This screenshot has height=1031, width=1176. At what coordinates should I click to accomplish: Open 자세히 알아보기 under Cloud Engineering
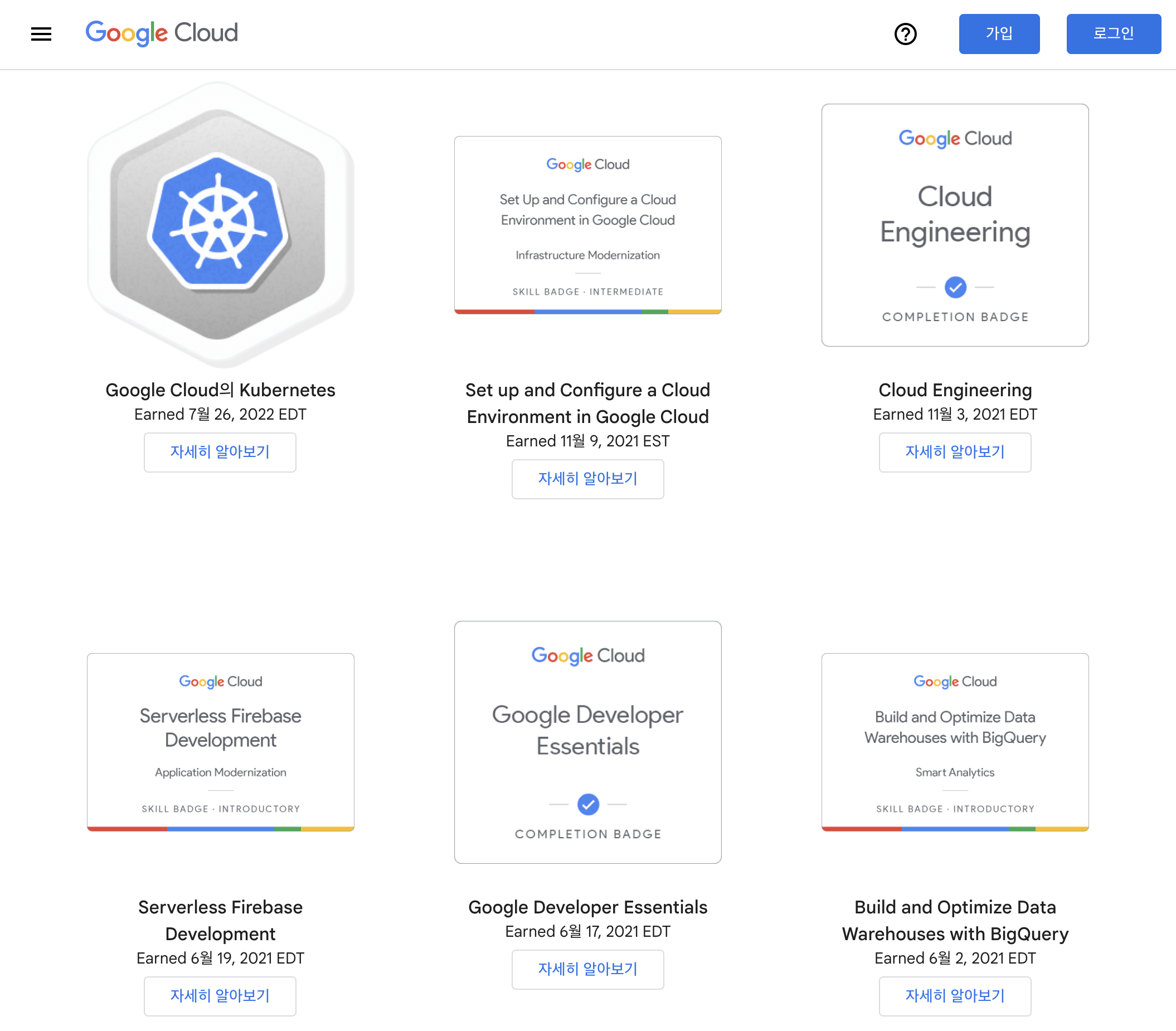click(x=955, y=452)
